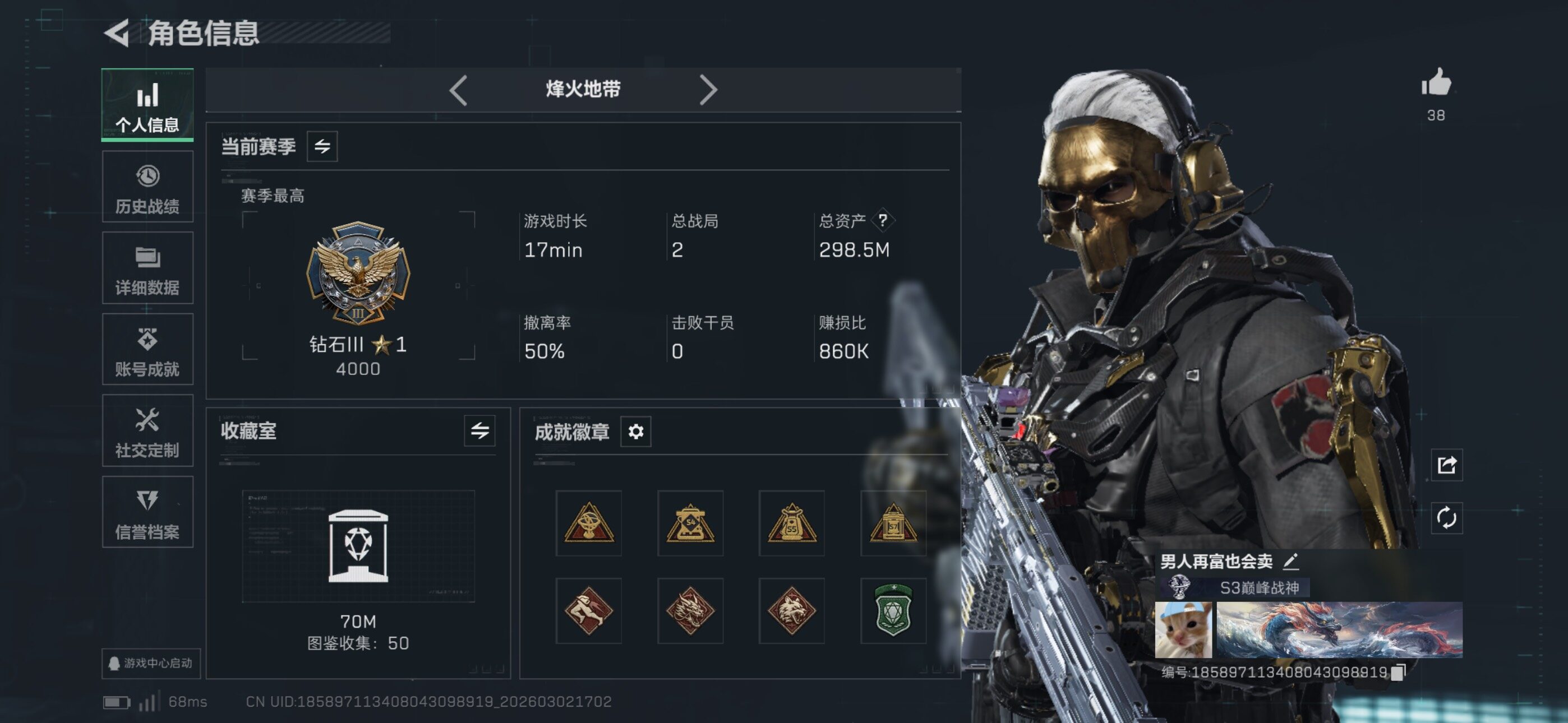
Task: Open the 信誉档案 tab
Action: pyautogui.click(x=148, y=512)
